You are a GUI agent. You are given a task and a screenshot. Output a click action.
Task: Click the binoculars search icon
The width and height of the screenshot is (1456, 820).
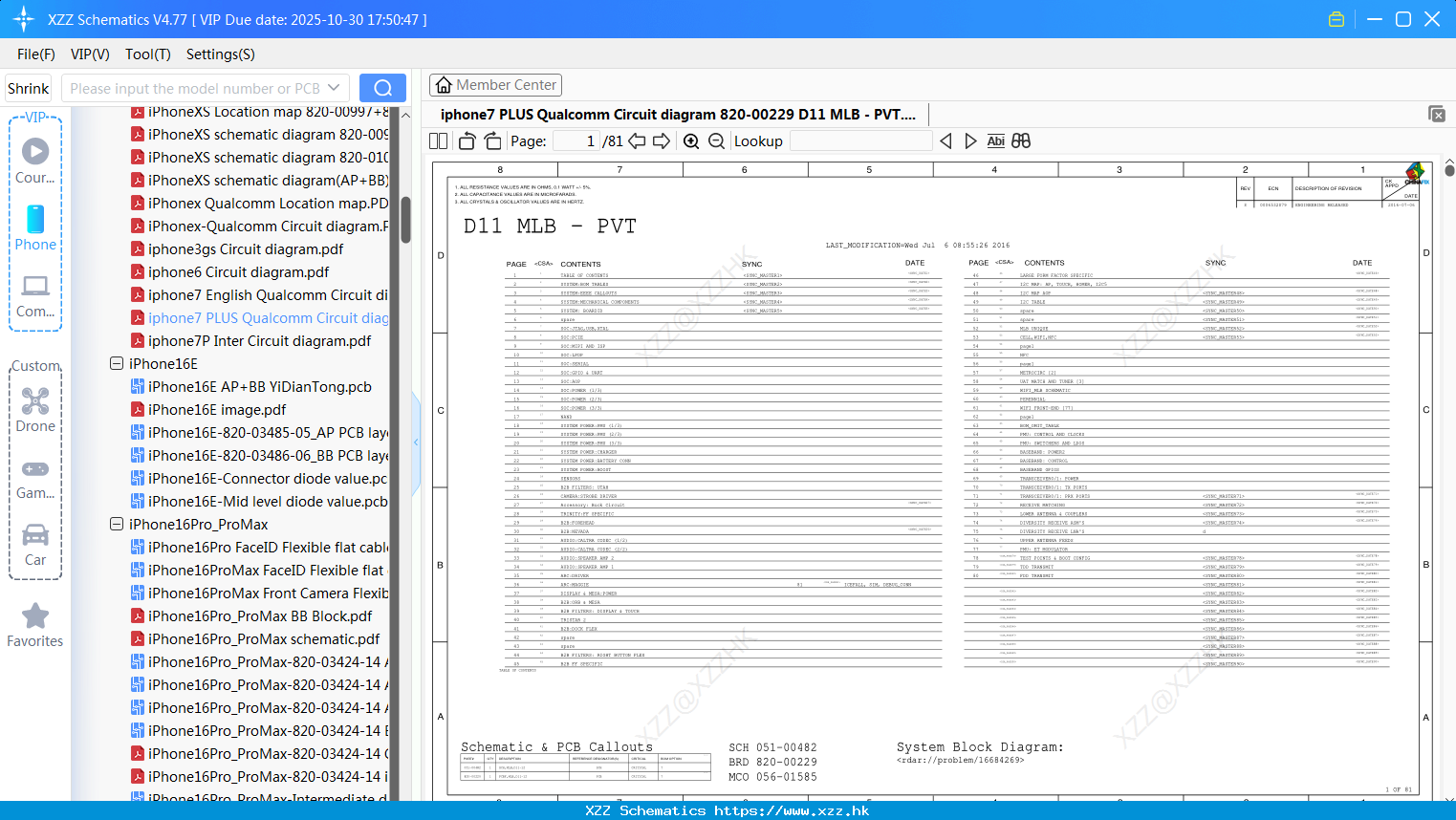coord(1021,141)
